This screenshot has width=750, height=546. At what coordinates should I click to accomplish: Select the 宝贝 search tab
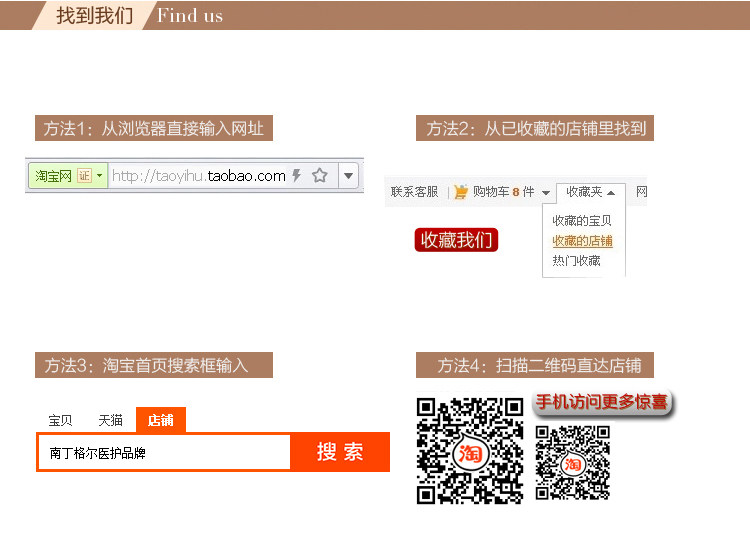tap(60, 420)
